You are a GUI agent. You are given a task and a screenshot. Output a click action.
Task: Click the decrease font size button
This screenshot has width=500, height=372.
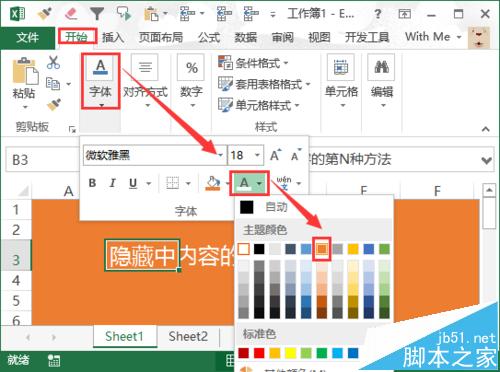pos(296,155)
